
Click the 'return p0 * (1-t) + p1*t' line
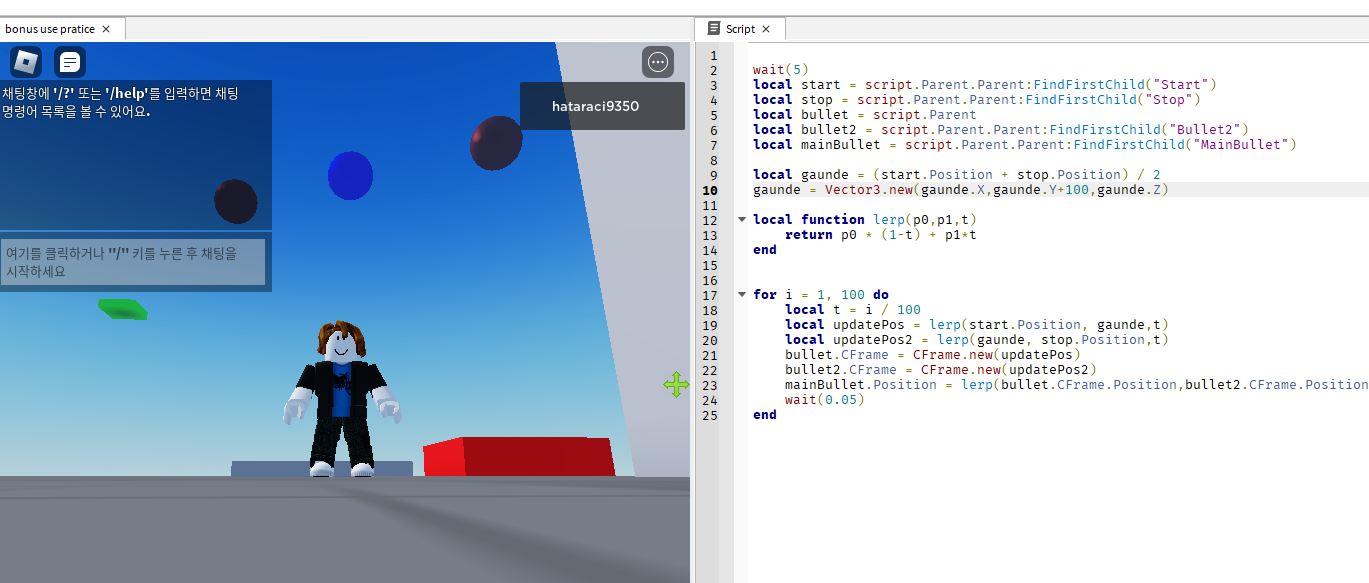(881, 235)
